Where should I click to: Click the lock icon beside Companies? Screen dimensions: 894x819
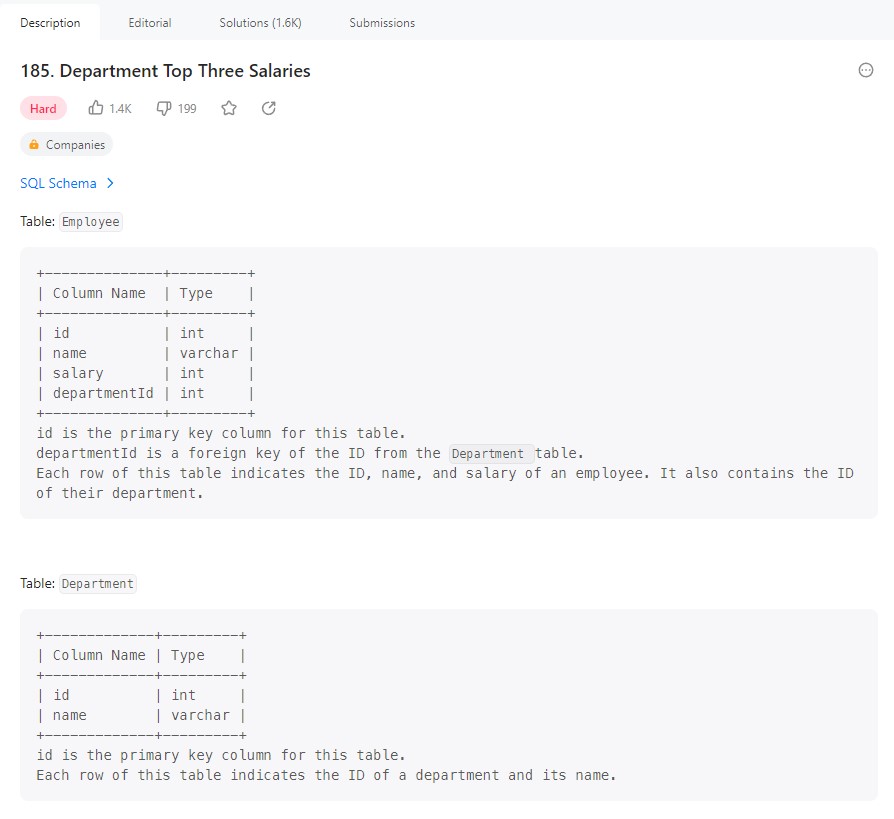[34, 145]
